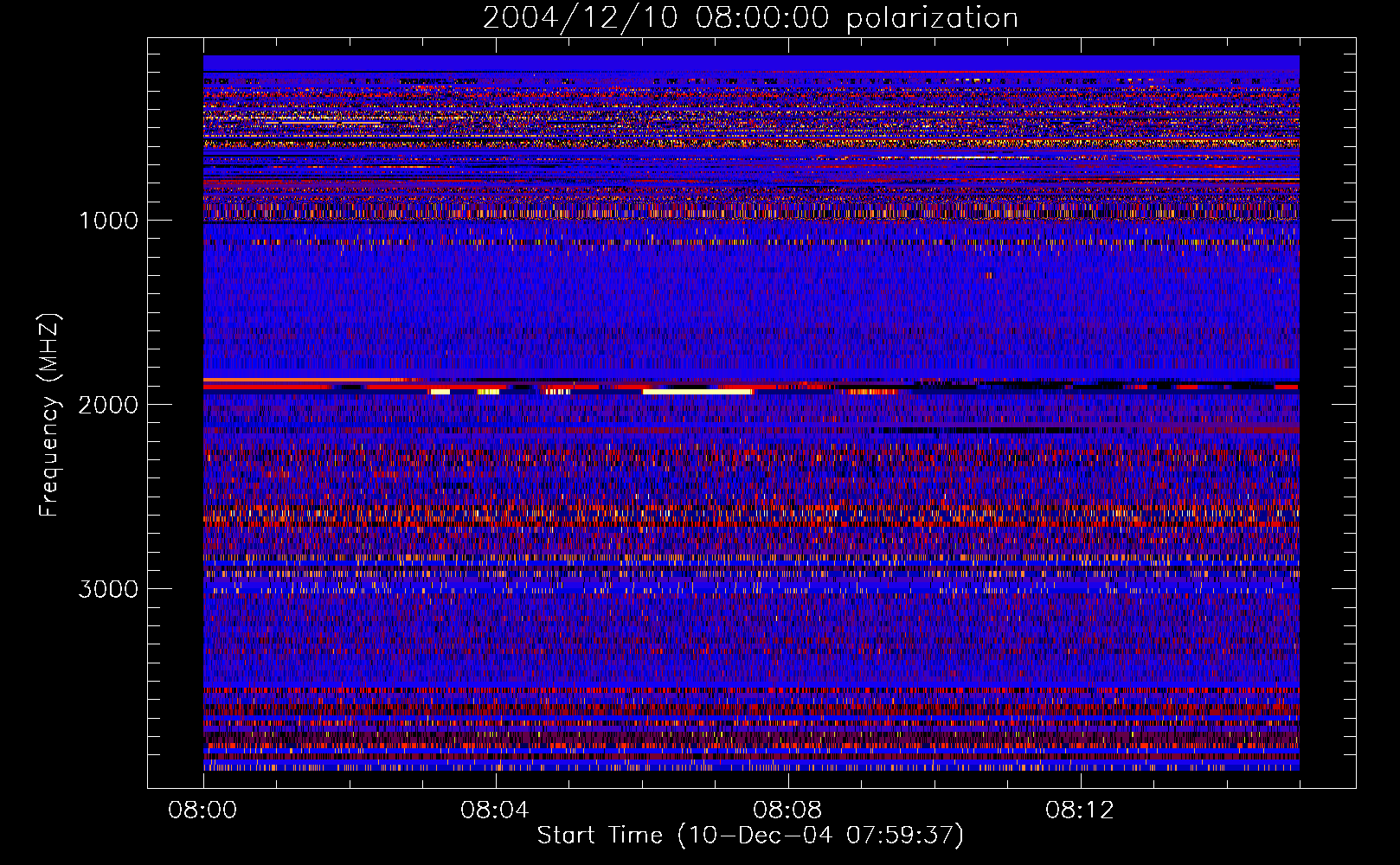Click the 08:08 time tick label

point(787,811)
